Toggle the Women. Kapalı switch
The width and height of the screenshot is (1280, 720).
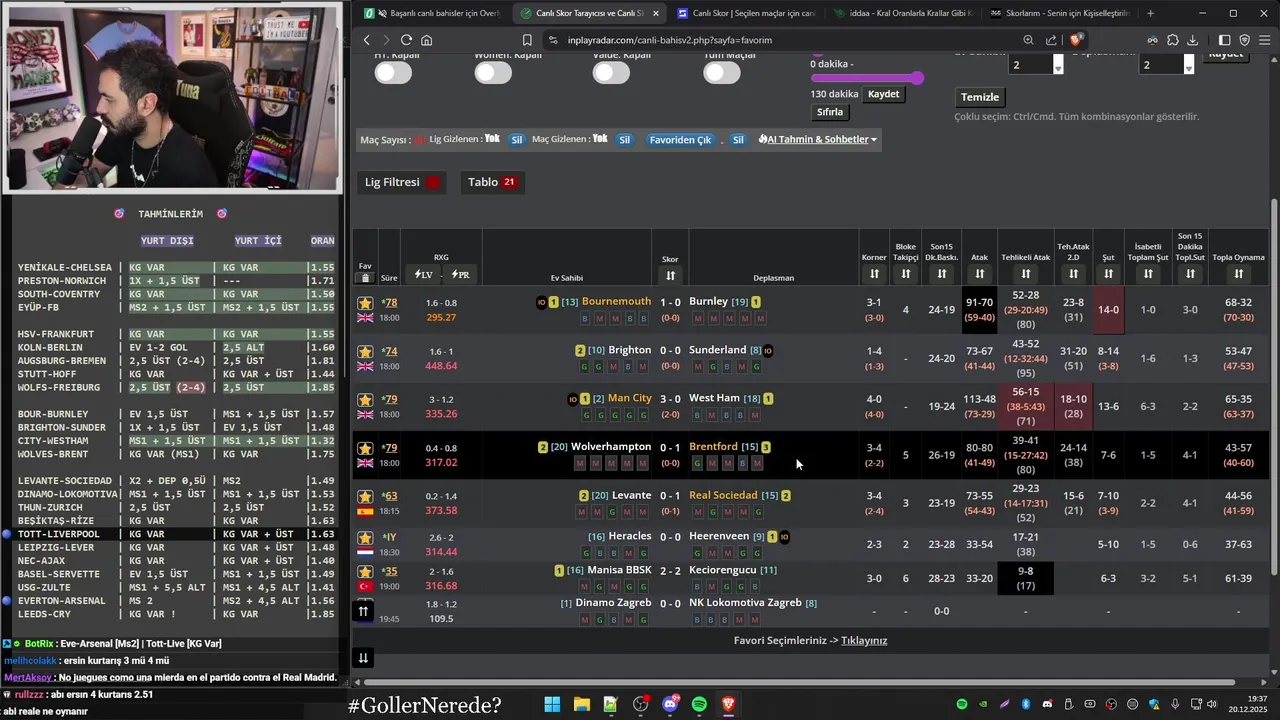[493, 72]
